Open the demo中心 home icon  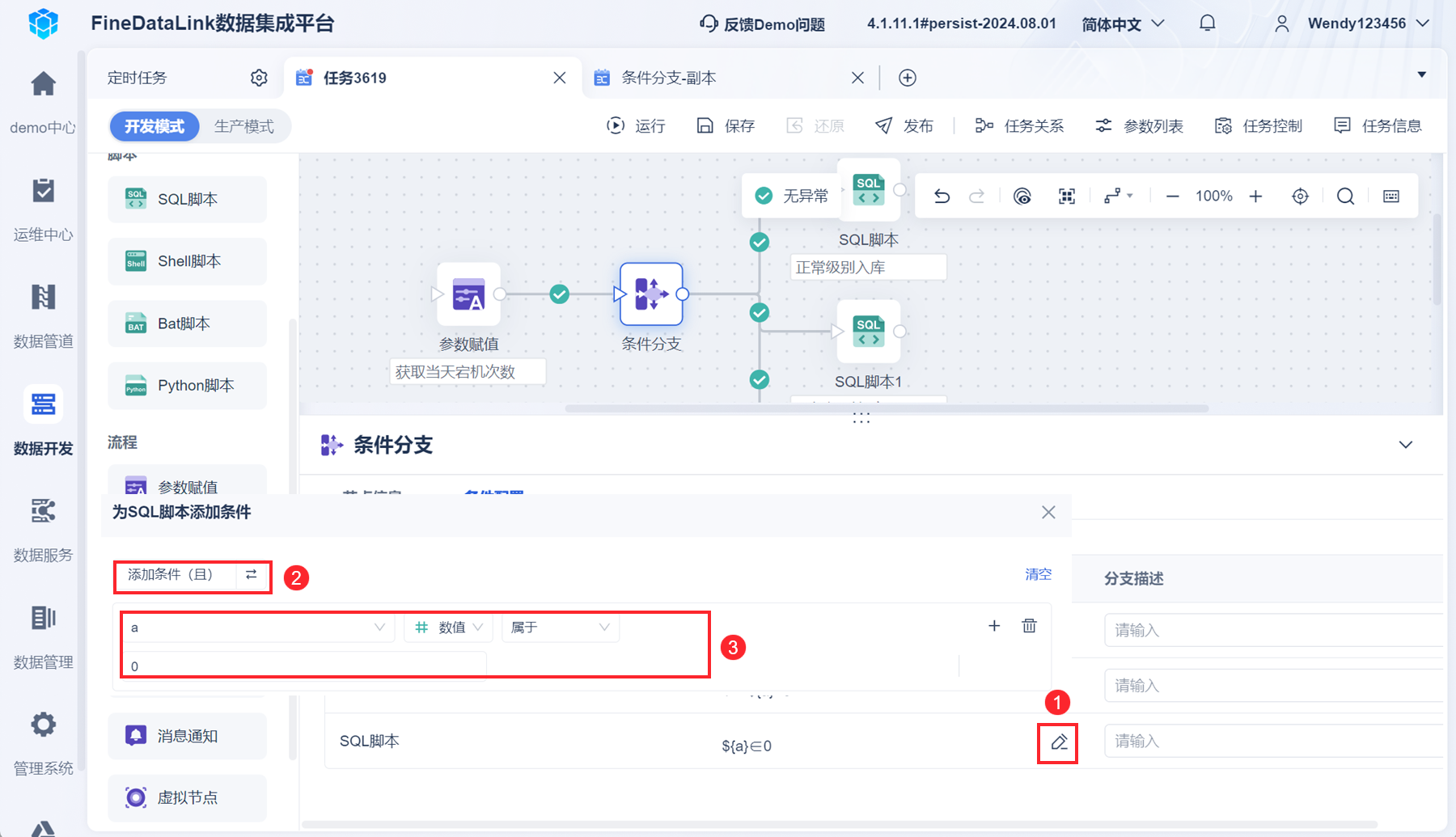[43, 84]
